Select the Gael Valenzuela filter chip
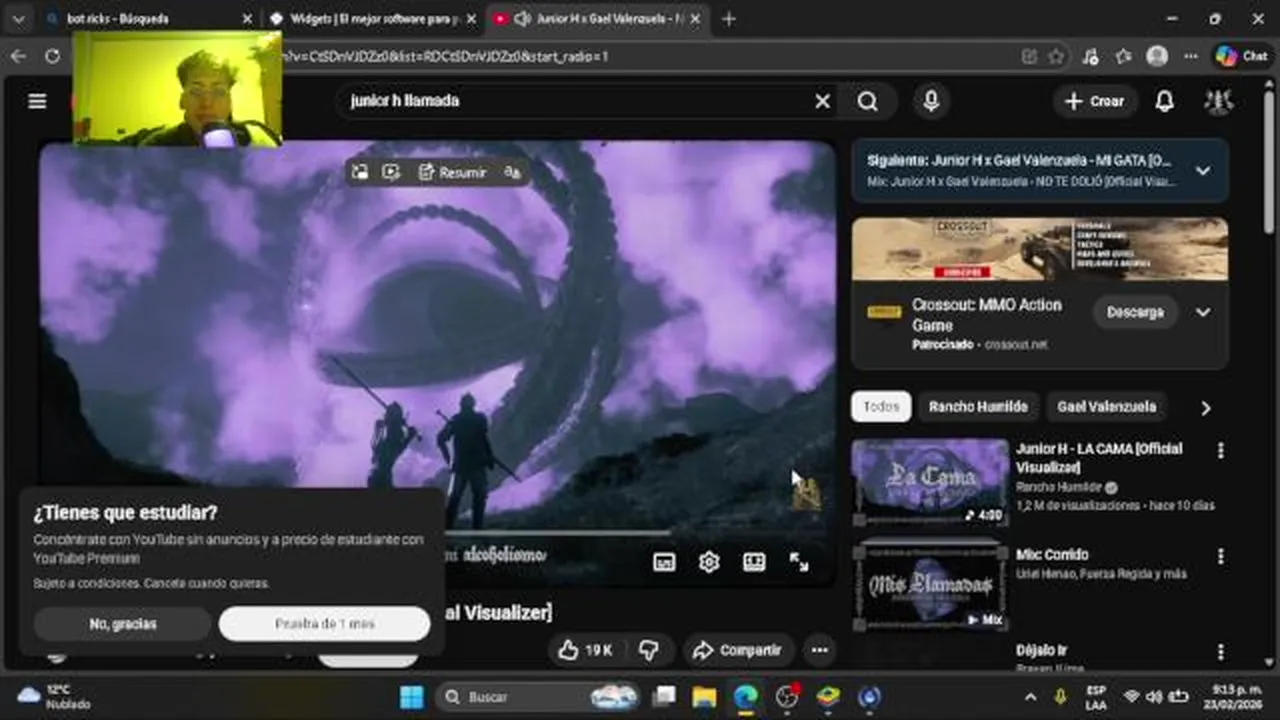Viewport: 1280px width, 720px height. 1106,407
